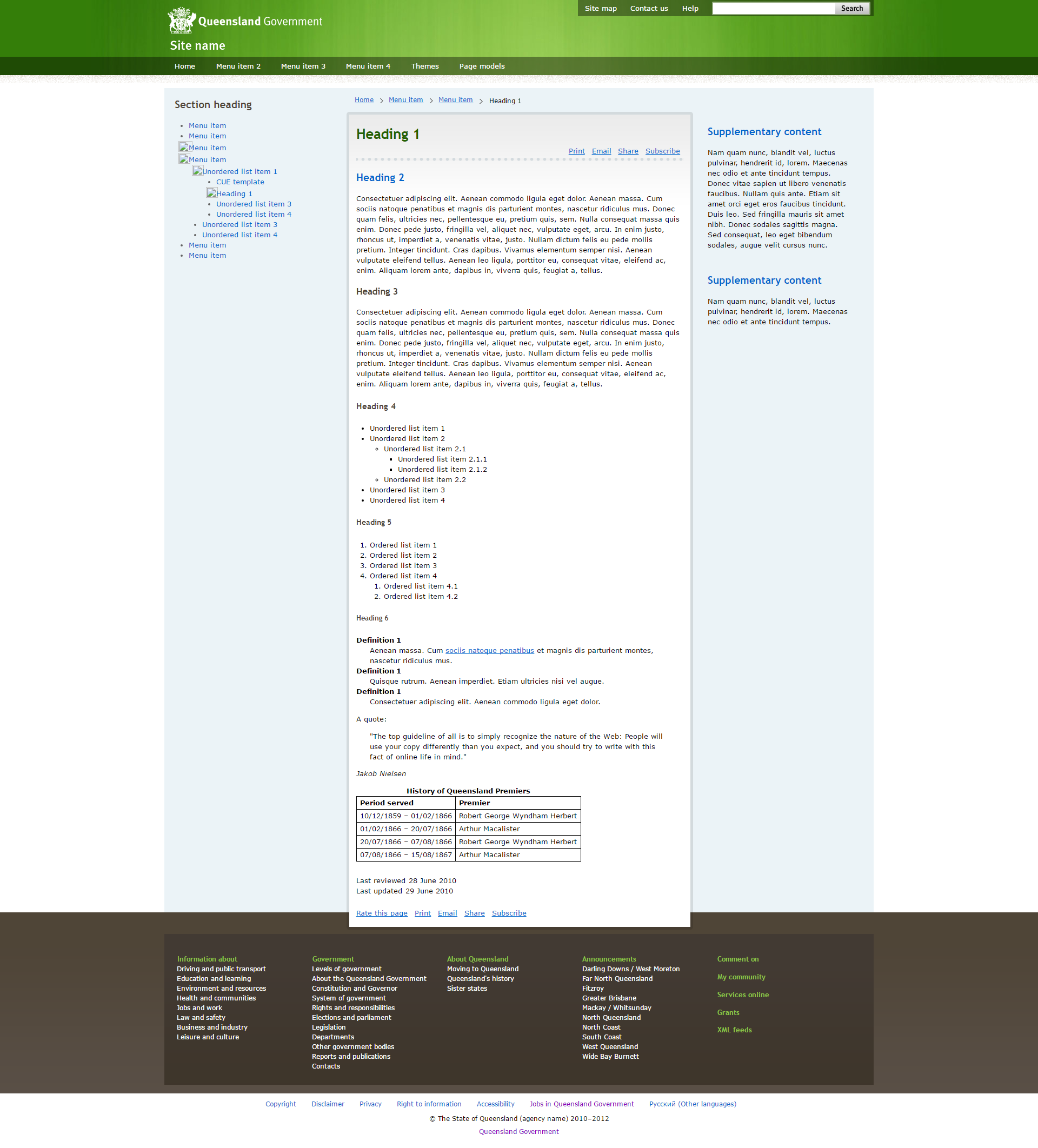The image size is (1038, 1148).
Task: Click Contact us in the top bar
Action: 648,8
